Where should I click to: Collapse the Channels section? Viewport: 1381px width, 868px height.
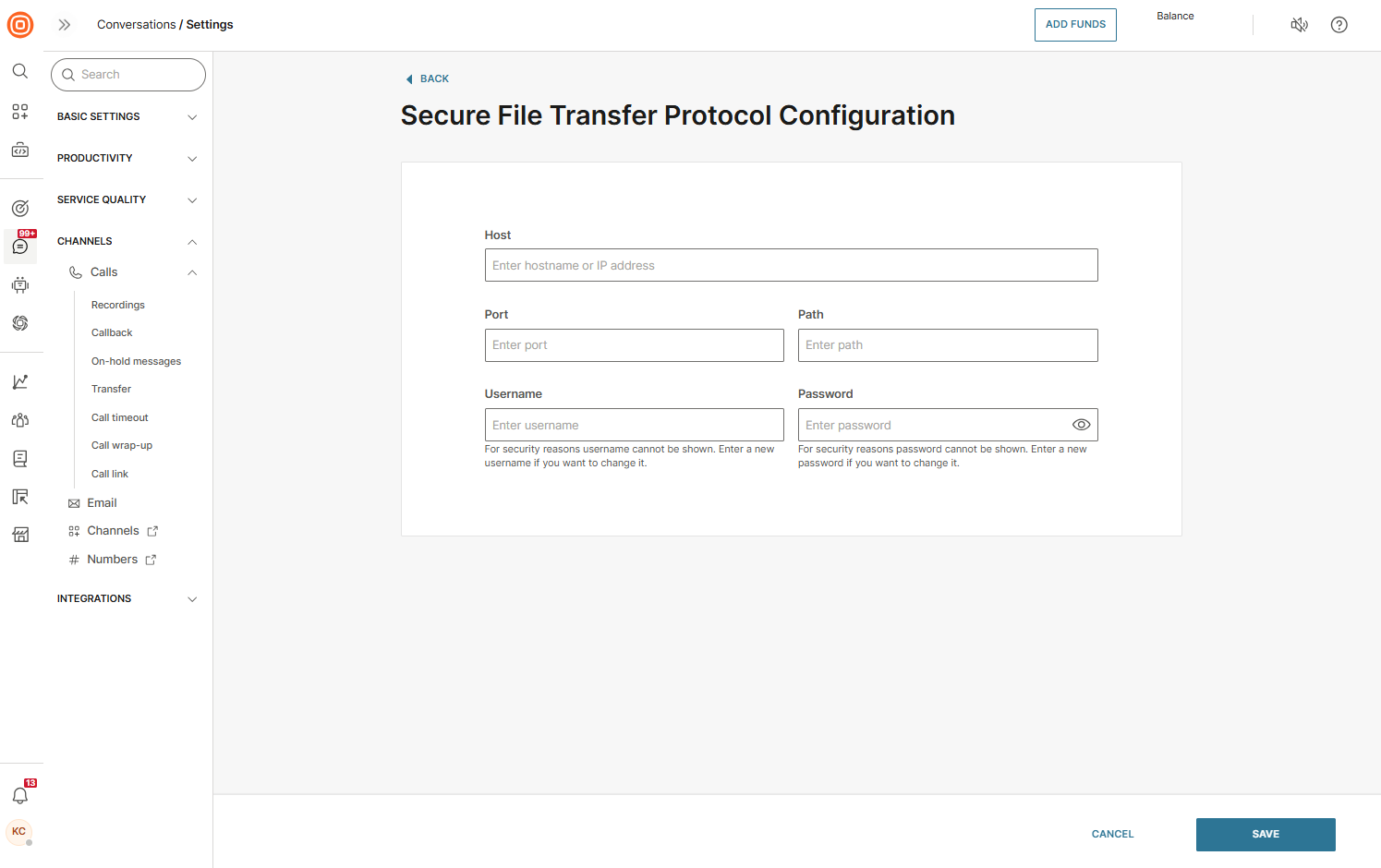(x=127, y=241)
